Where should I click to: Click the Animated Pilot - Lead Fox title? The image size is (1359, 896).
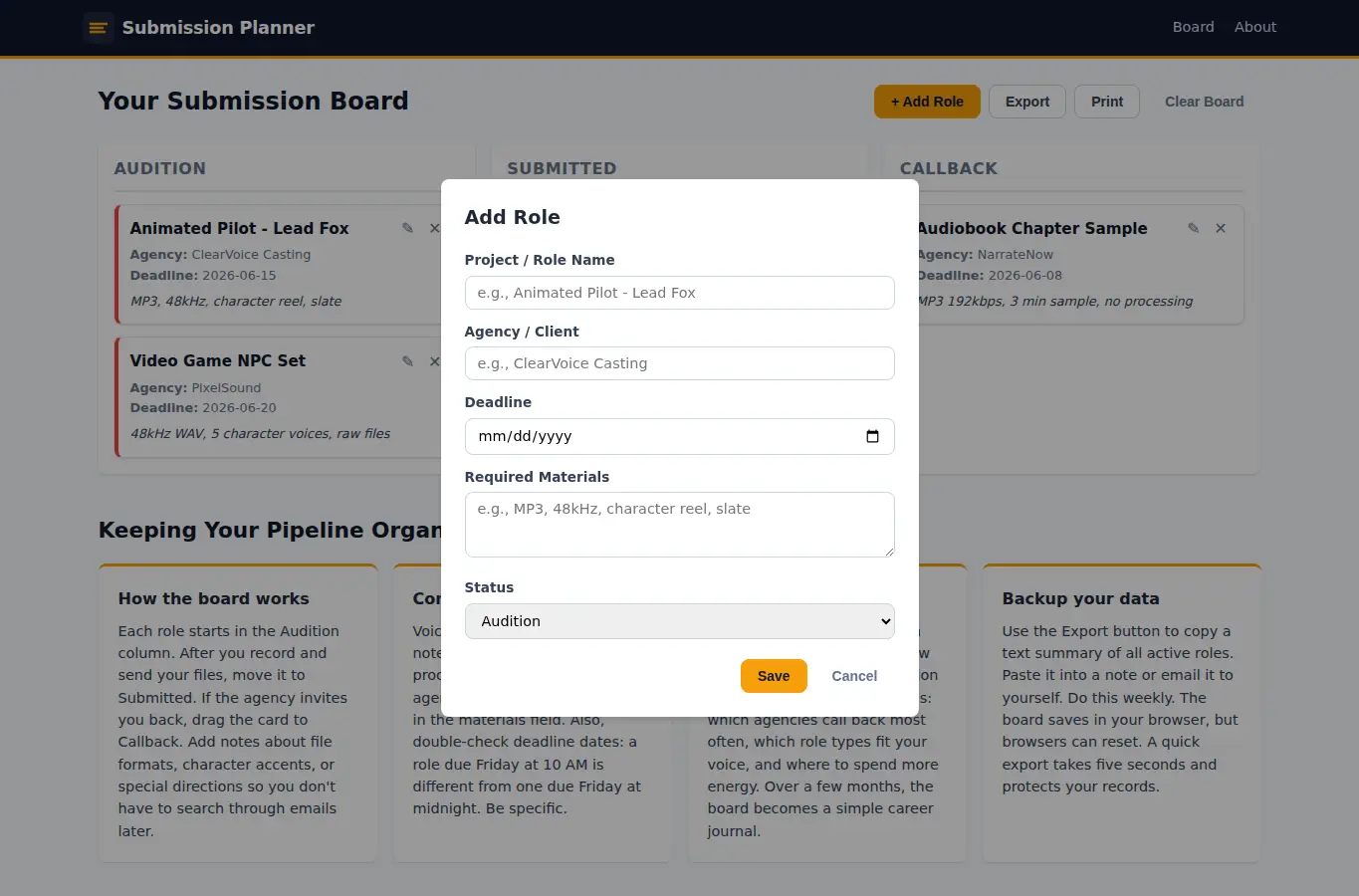(x=239, y=228)
